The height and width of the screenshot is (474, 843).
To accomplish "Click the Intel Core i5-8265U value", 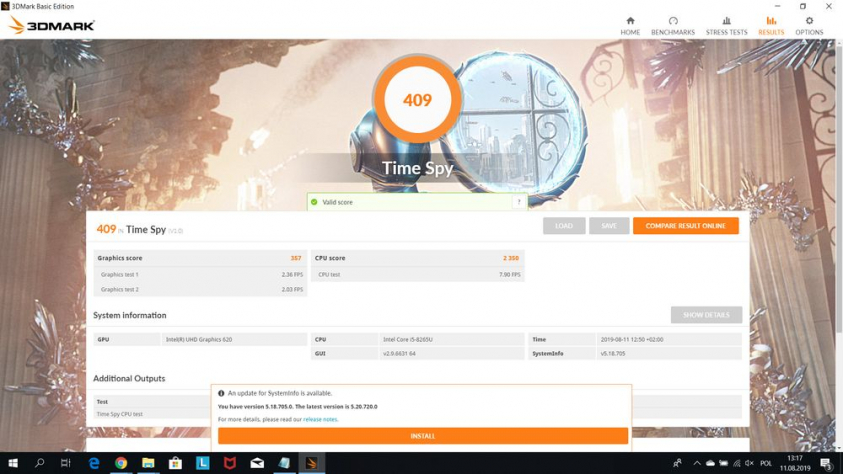I will pos(408,340).
